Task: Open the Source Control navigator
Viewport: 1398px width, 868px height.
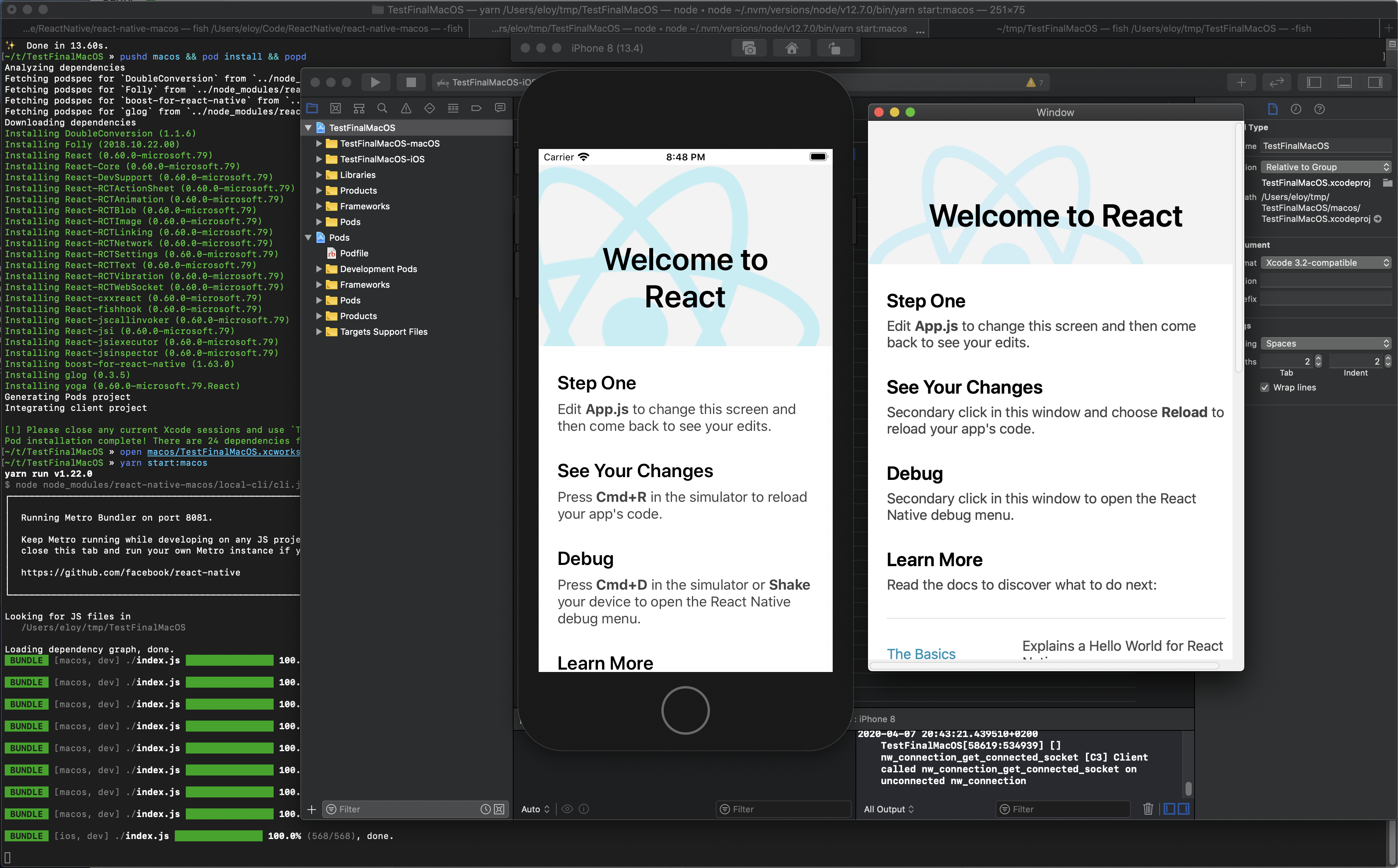Action: [336, 108]
